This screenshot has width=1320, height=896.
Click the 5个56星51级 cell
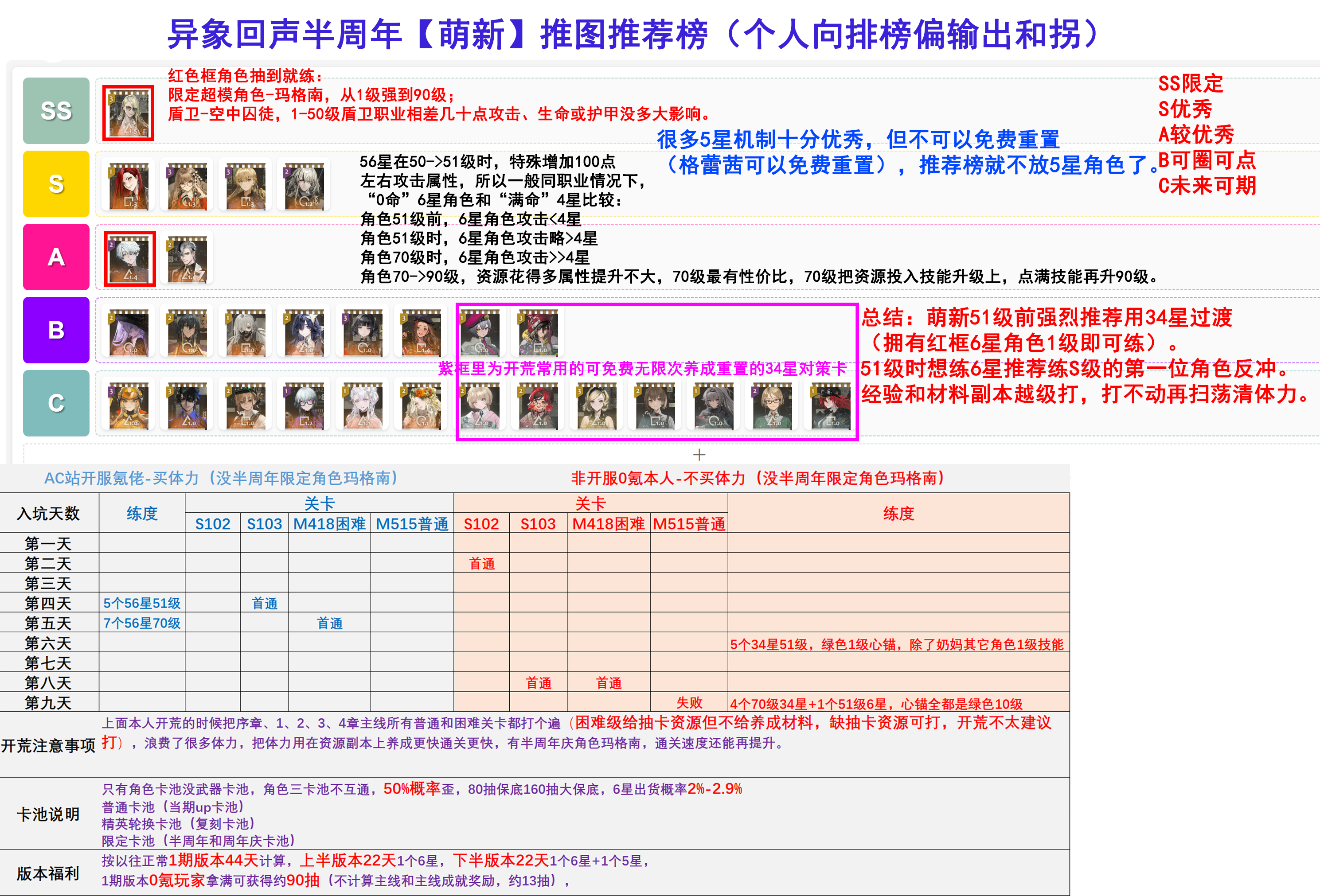[142, 603]
